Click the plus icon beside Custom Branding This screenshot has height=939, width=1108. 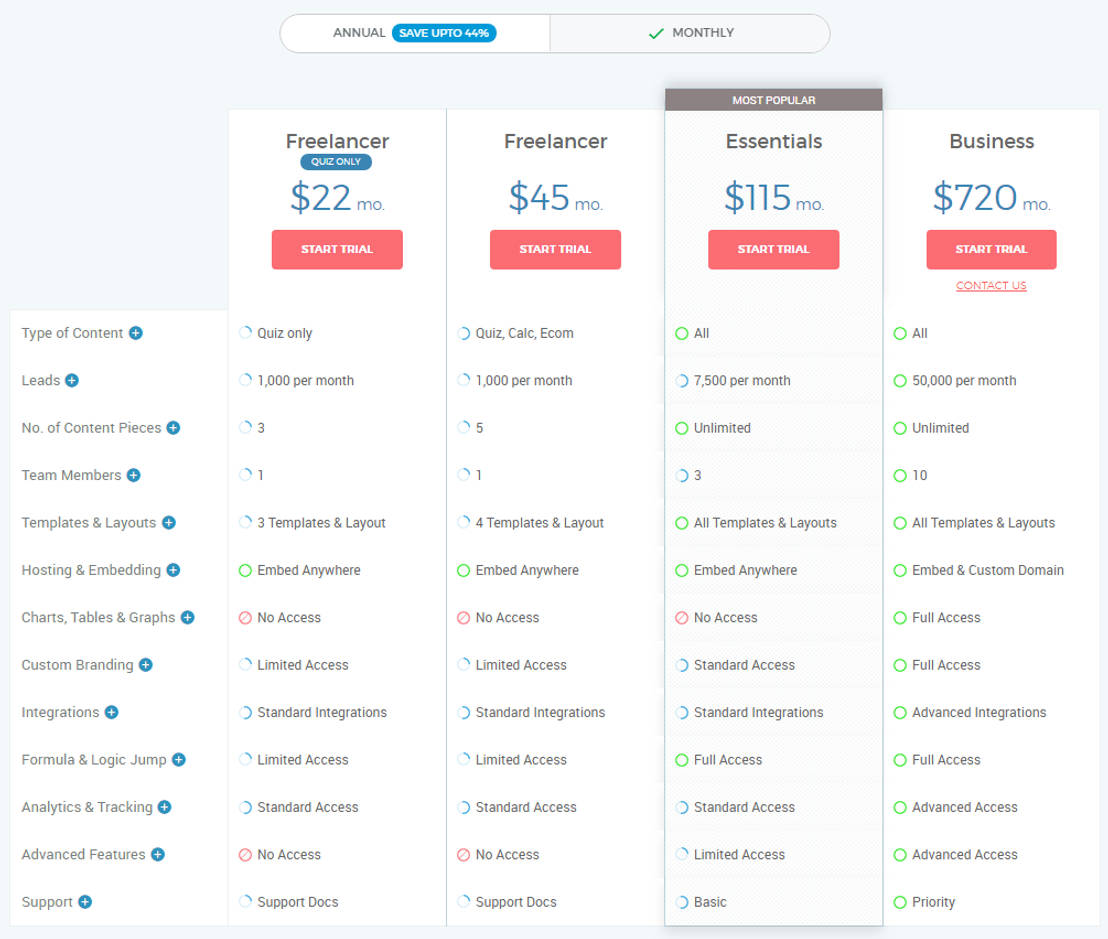tap(145, 665)
